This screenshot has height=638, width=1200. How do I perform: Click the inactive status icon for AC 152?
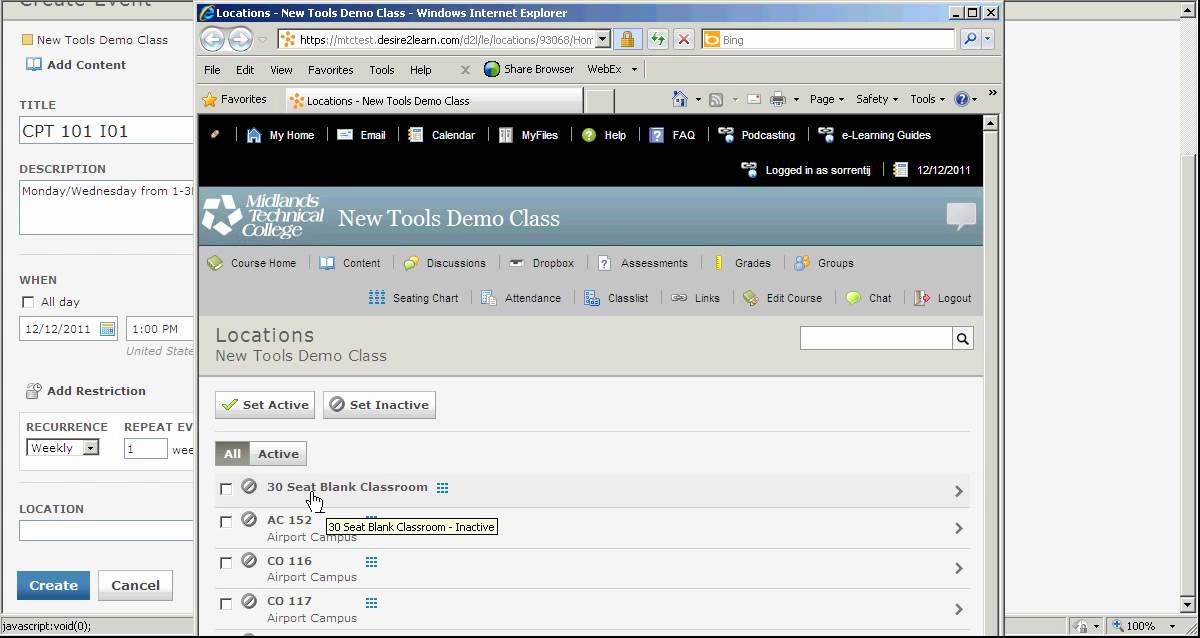coord(249,519)
